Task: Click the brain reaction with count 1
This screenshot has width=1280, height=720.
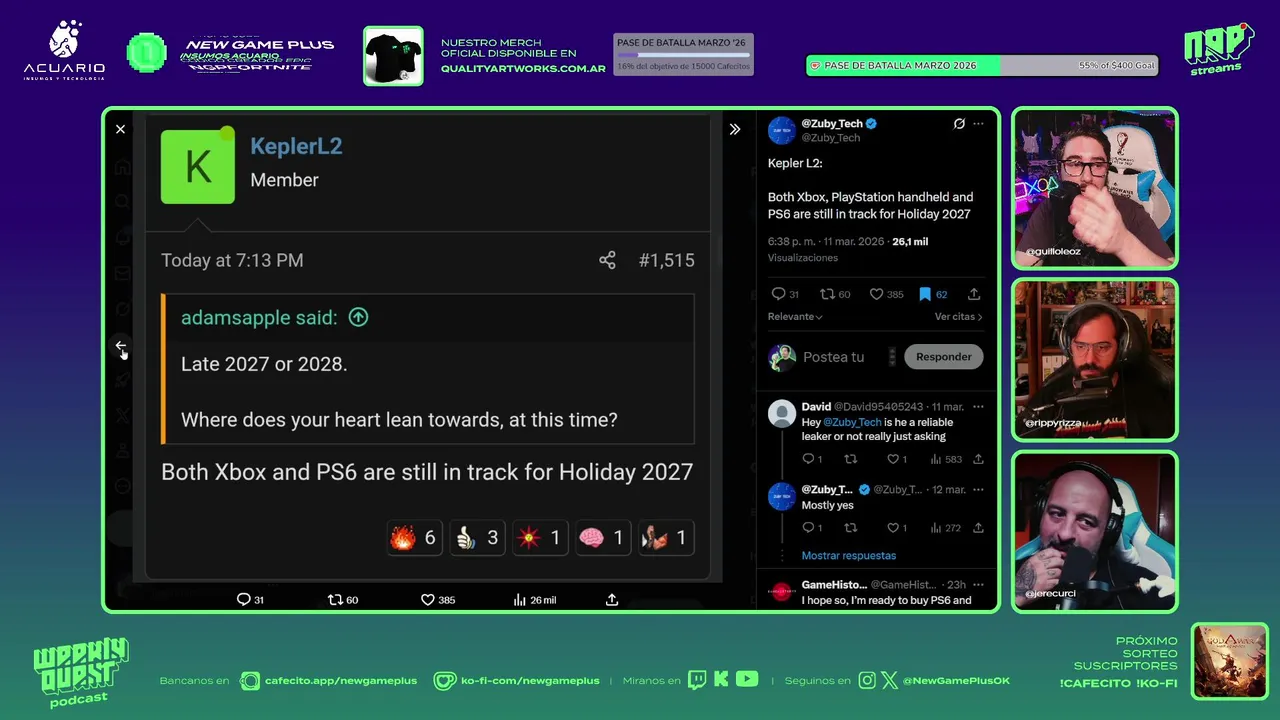Action: point(601,538)
